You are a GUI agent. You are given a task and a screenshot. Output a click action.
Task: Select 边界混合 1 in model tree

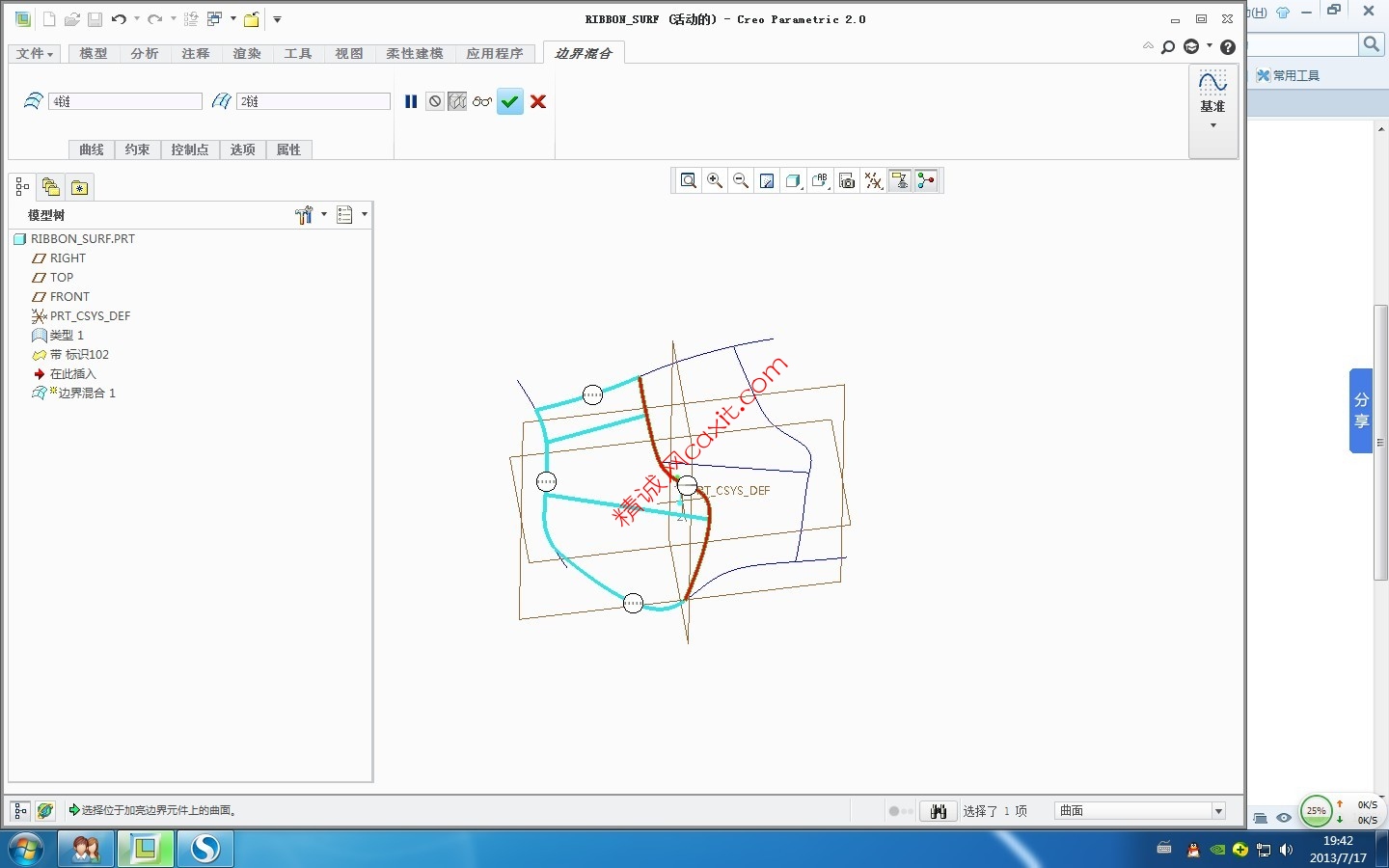(x=73, y=393)
